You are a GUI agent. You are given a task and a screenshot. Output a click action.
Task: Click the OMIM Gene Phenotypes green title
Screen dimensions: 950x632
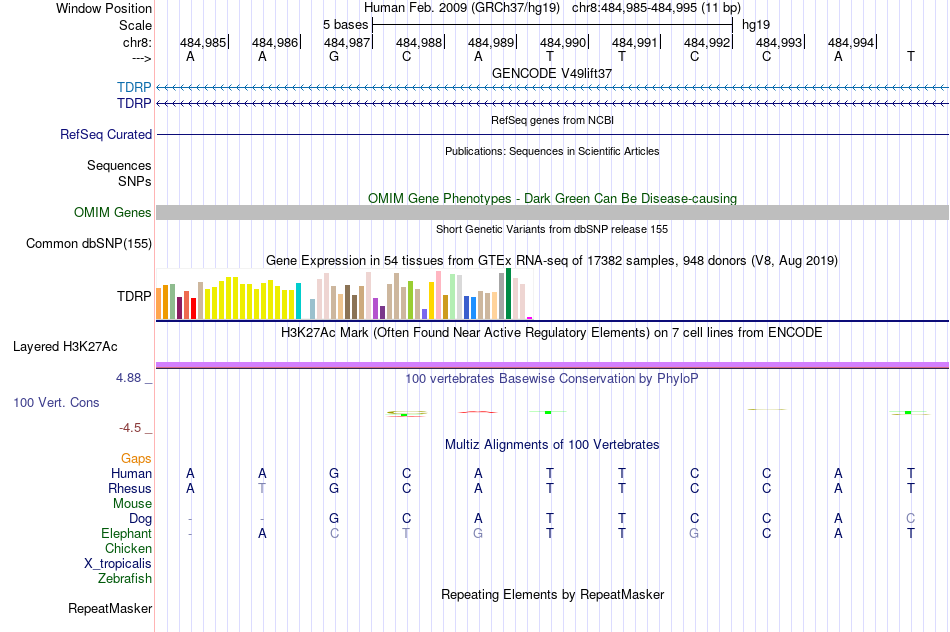[x=553, y=198]
